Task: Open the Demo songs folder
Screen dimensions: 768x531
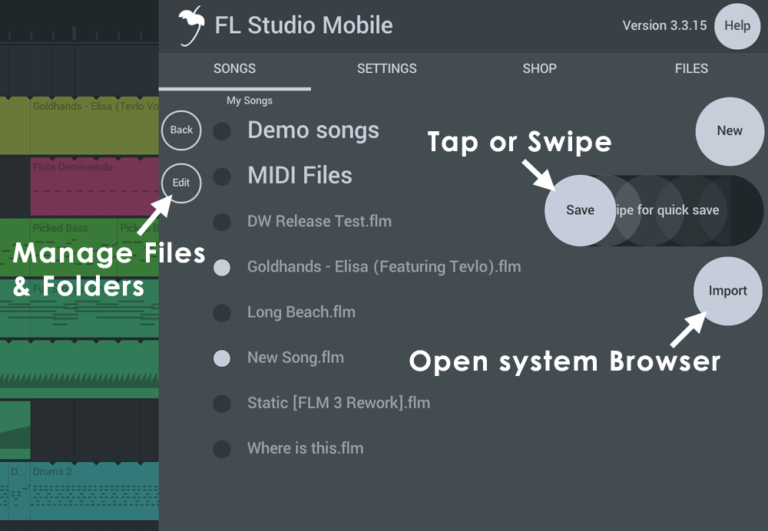Action: (x=313, y=130)
